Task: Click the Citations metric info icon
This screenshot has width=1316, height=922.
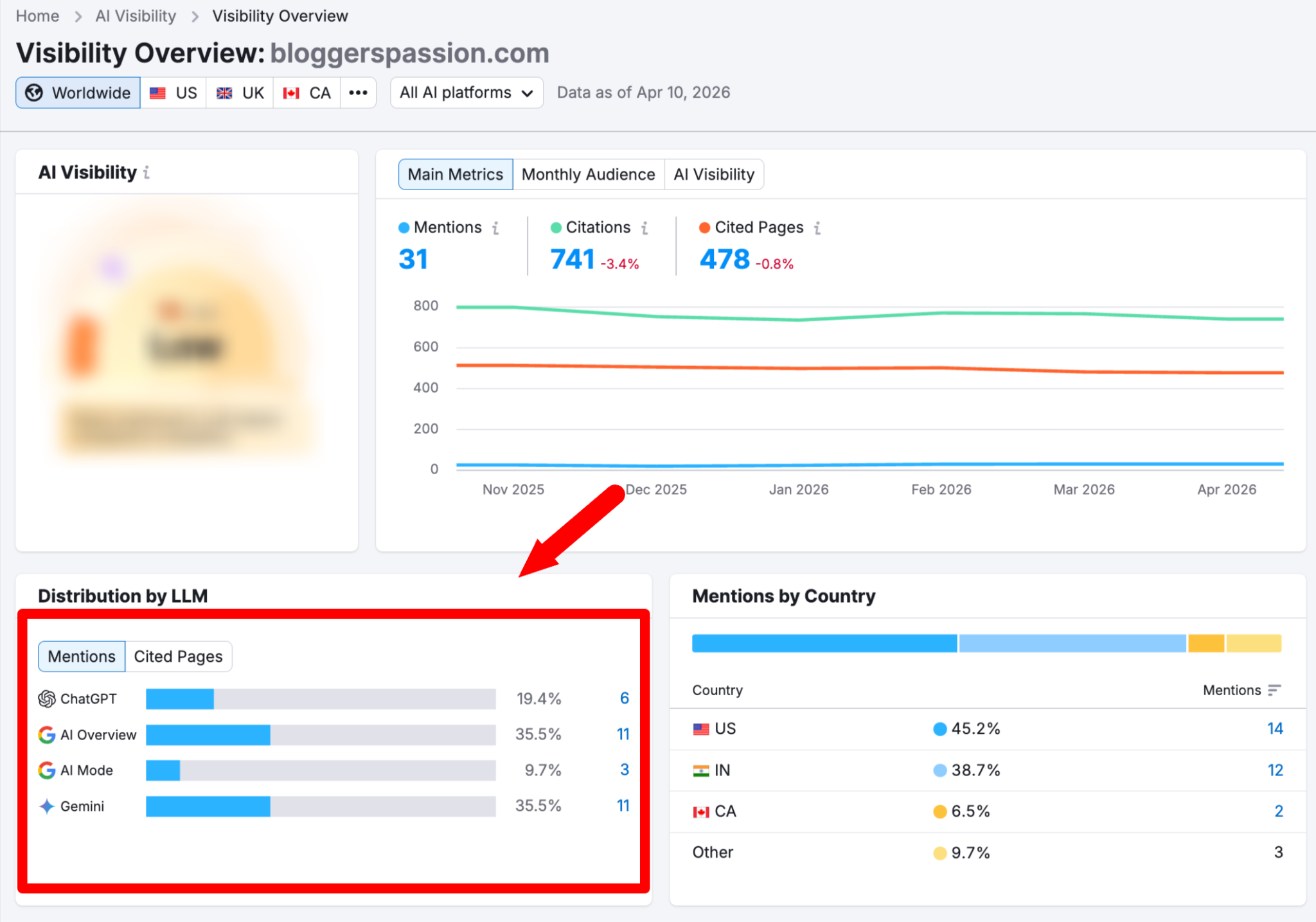Action: click(x=645, y=228)
